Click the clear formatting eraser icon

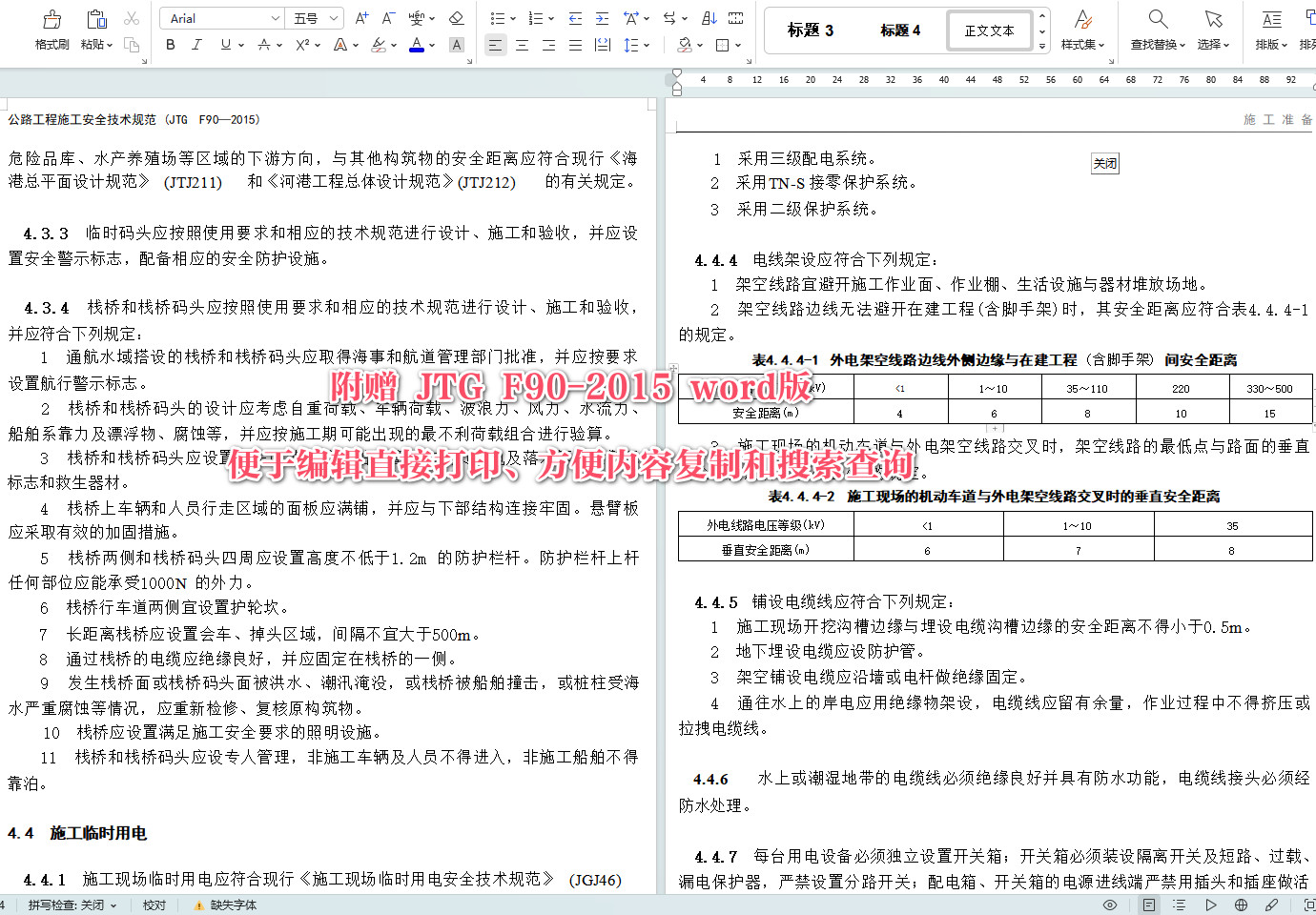[x=455, y=17]
